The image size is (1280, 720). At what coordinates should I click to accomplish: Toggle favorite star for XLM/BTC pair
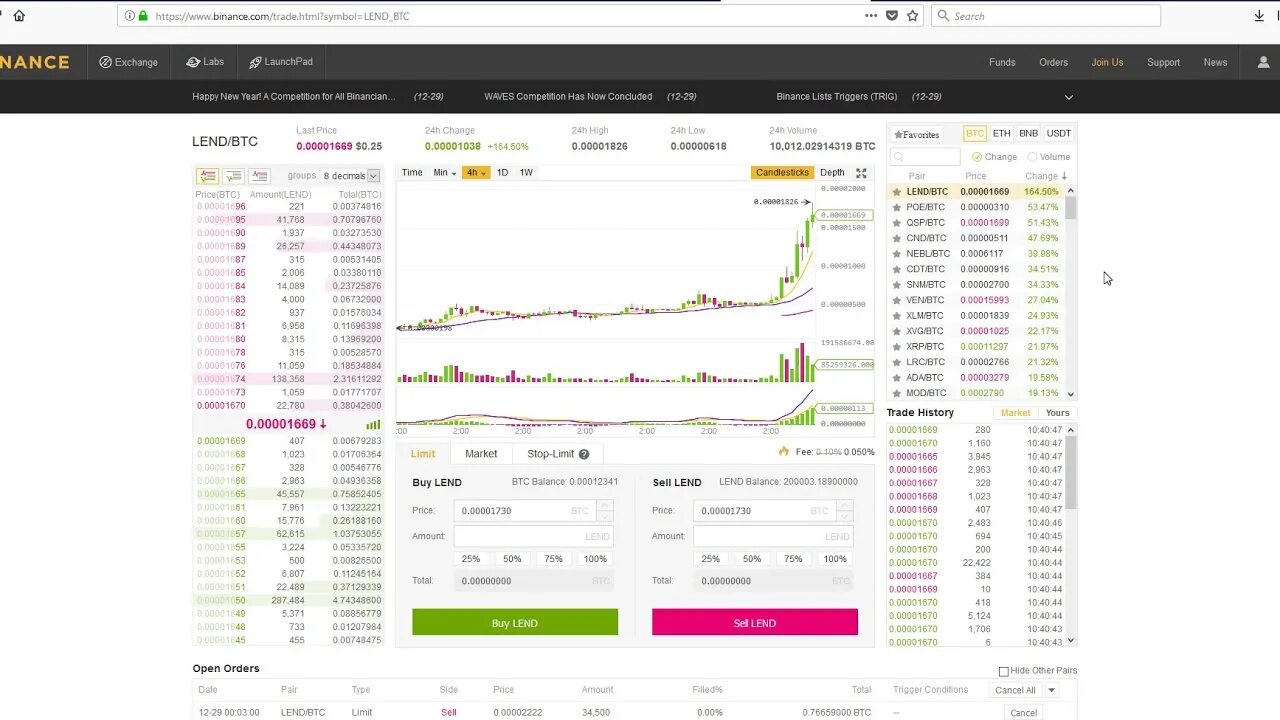[x=897, y=315]
